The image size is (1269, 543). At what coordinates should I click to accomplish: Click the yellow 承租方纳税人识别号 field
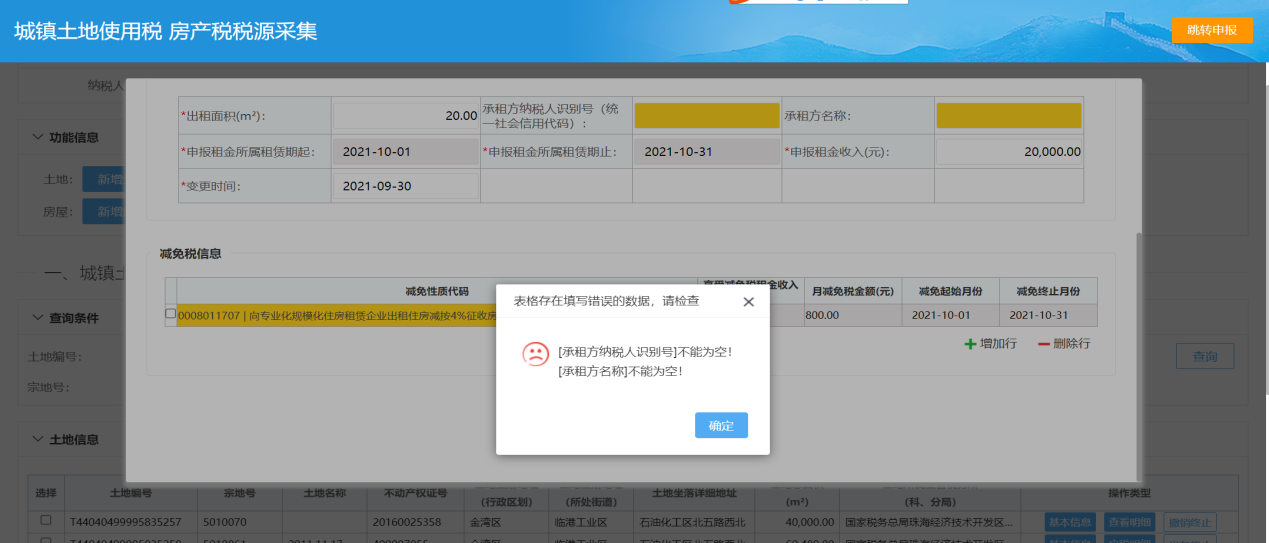pyautogui.click(x=706, y=116)
